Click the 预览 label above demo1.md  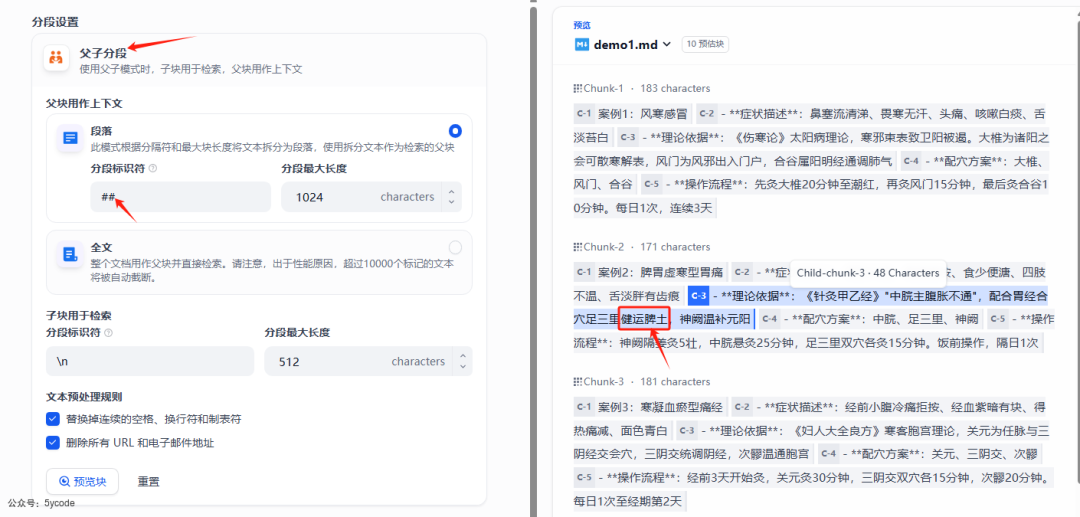582,25
